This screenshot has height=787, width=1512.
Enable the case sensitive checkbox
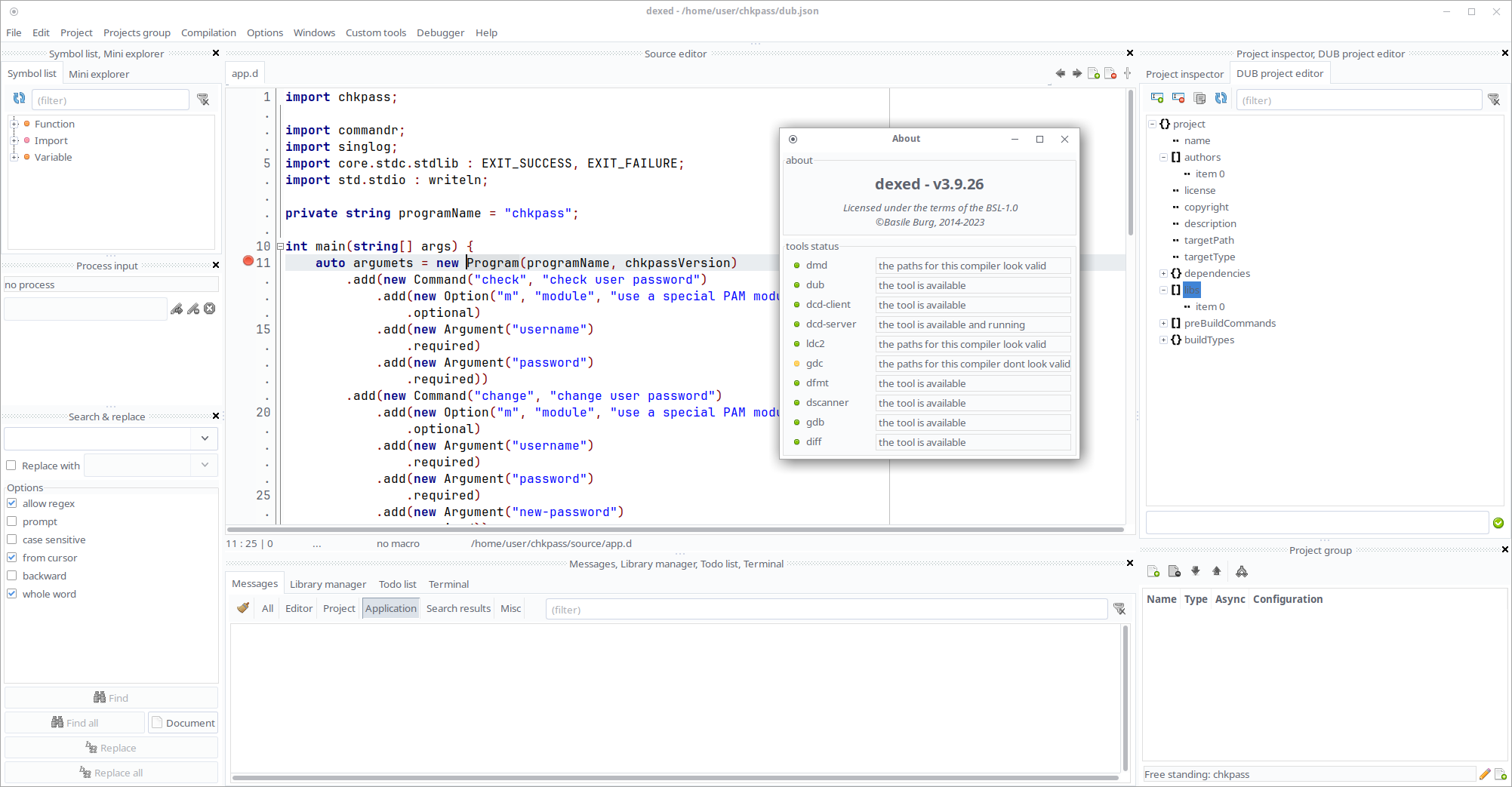click(x=12, y=540)
